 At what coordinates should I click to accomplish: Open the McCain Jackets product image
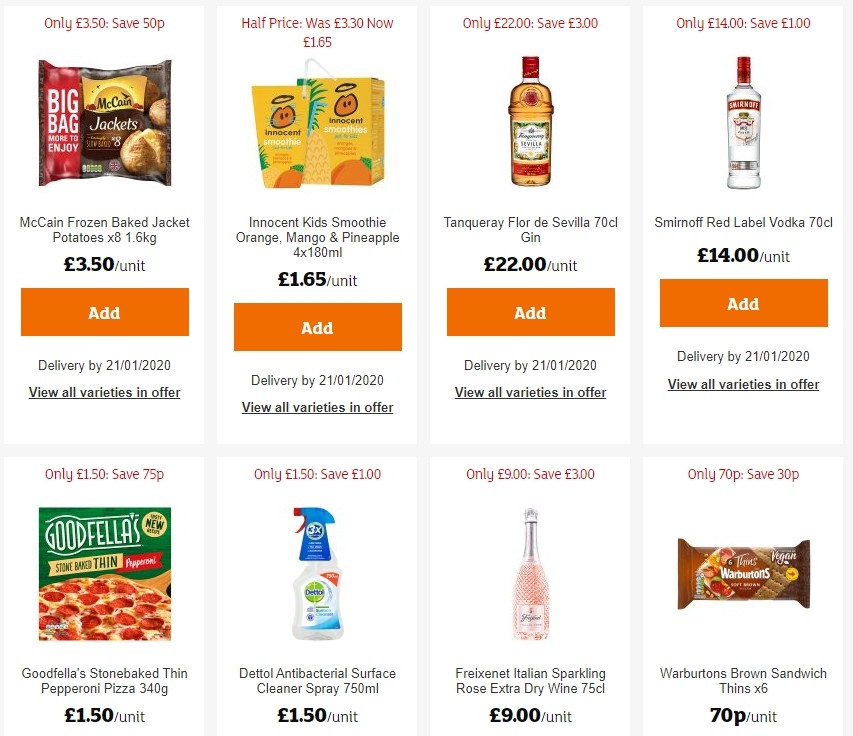104,123
